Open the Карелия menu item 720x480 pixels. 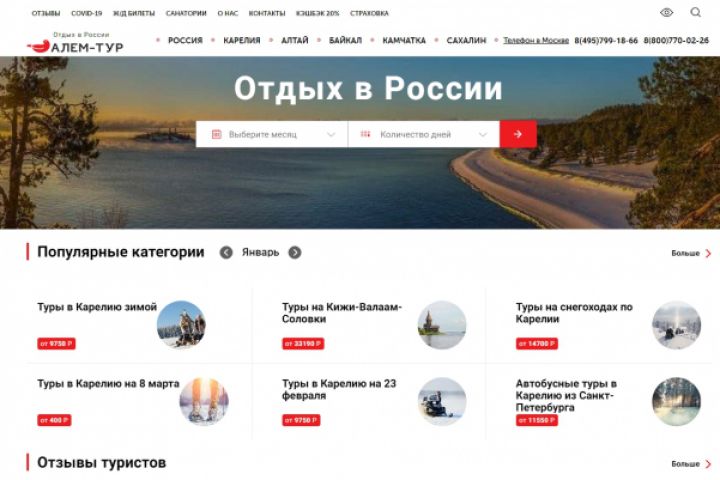tap(242, 40)
